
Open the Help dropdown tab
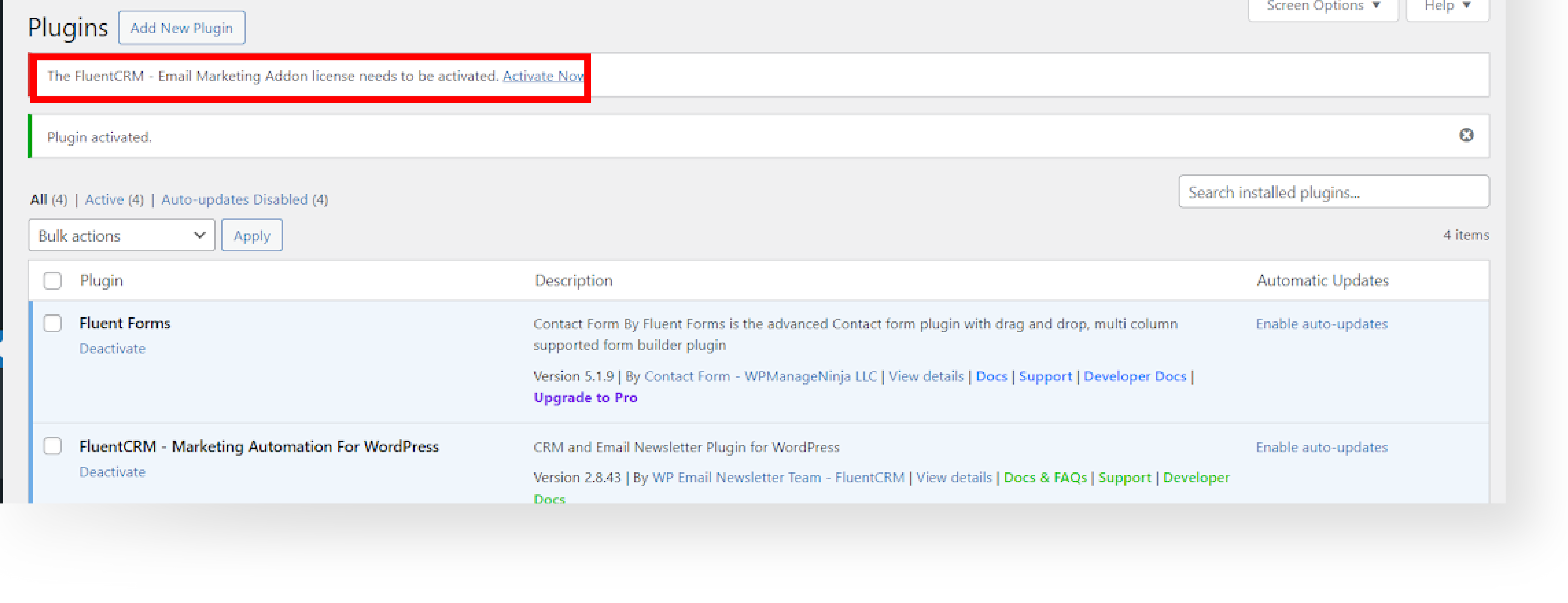(1447, 7)
